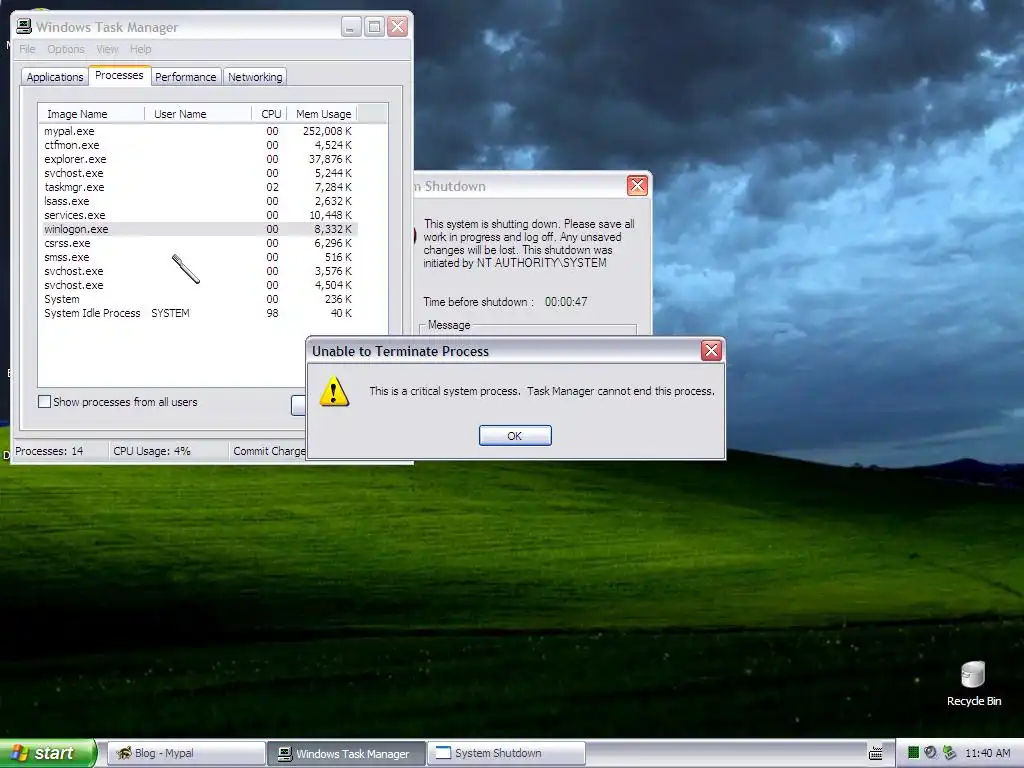Image resolution: width=1024 pixels, height=768 pixels.
Task: Select the System Idle Process row
Action: pos(198,313)
